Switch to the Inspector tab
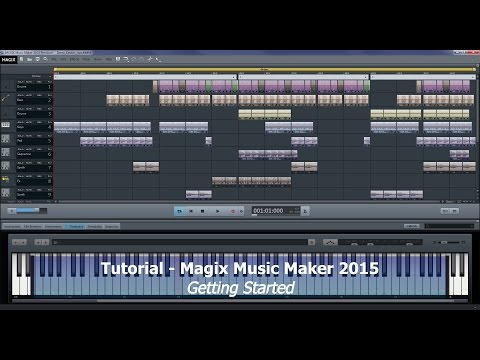Image resolution: width=480 pixels, height=360 pixels. coord(112,226)
